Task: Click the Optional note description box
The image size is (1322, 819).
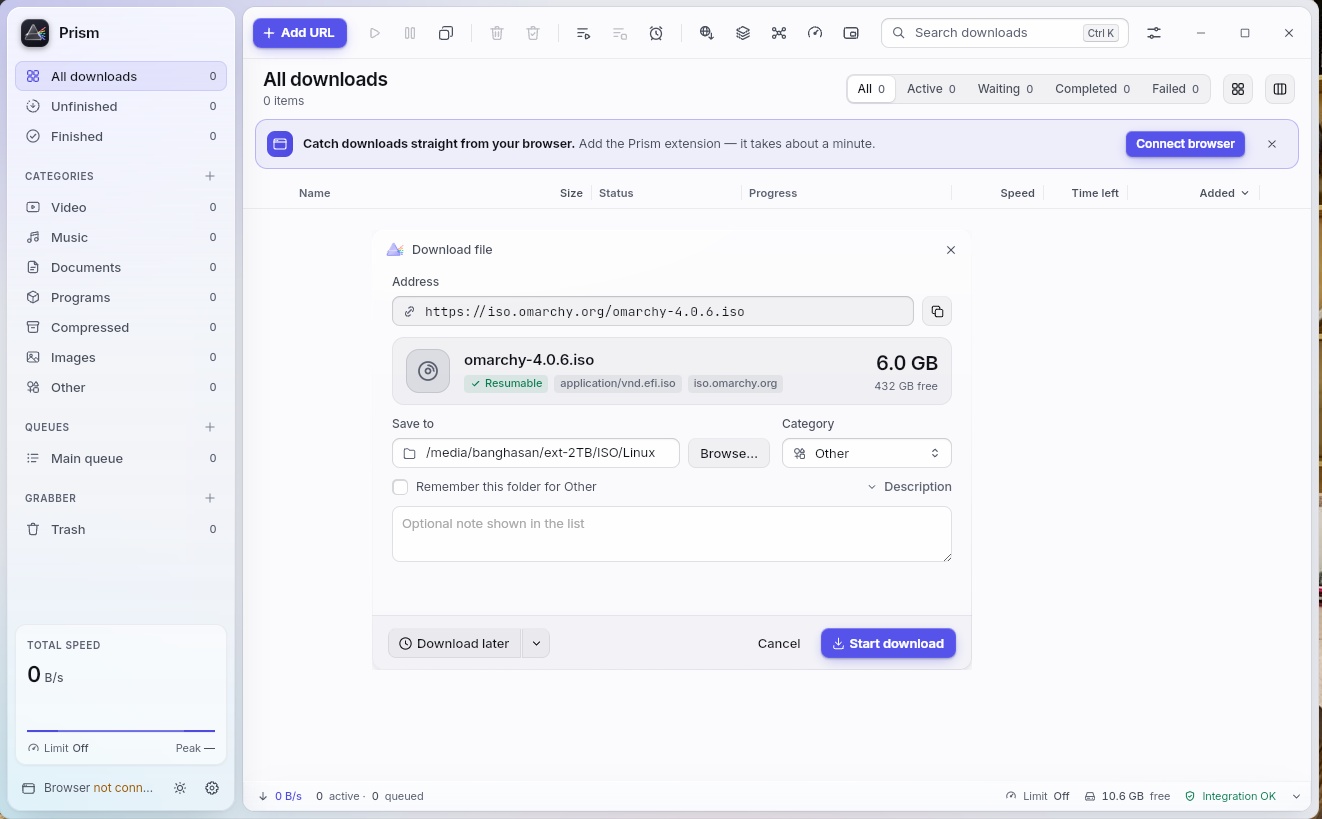Action: coord(672,534)
